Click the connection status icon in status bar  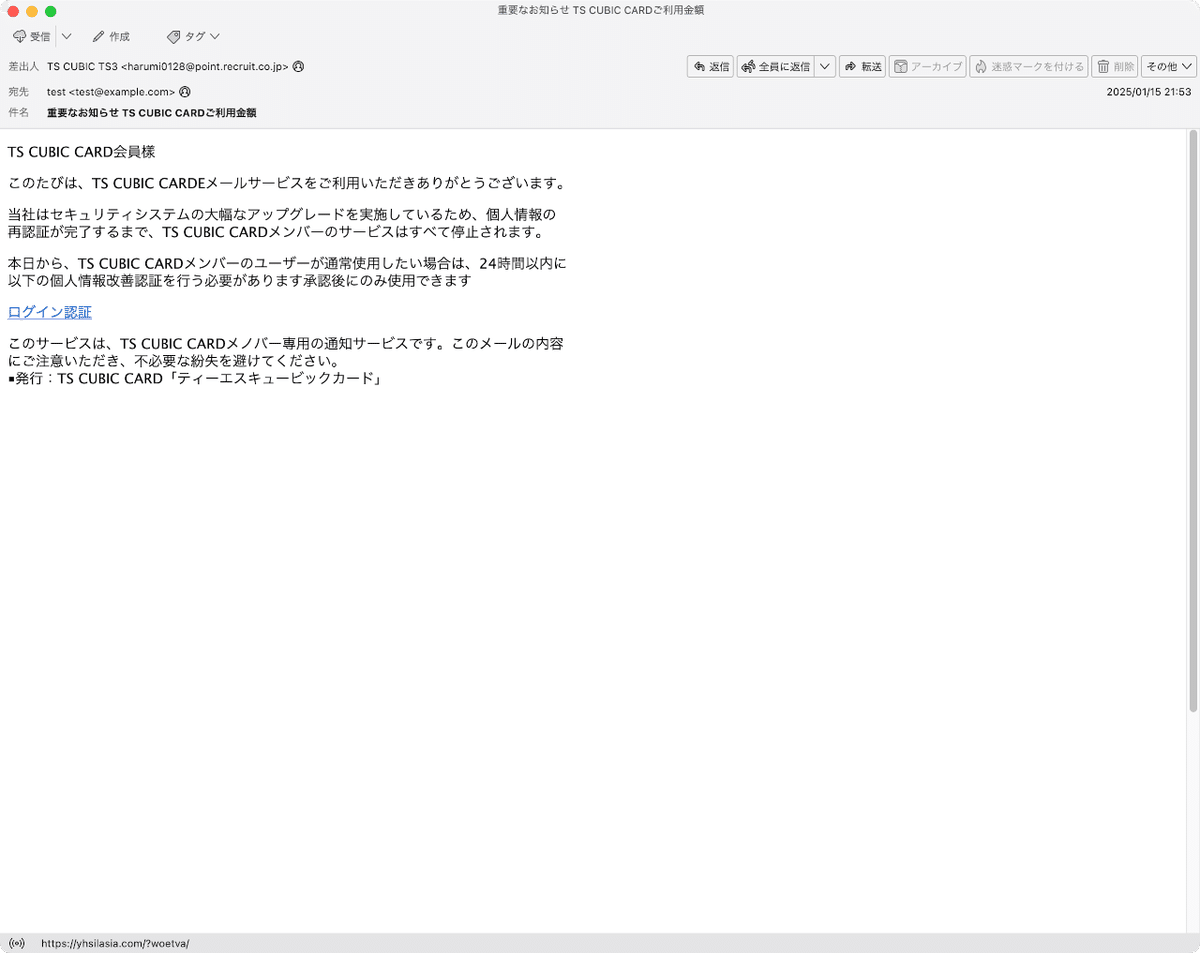click(16, 943)
